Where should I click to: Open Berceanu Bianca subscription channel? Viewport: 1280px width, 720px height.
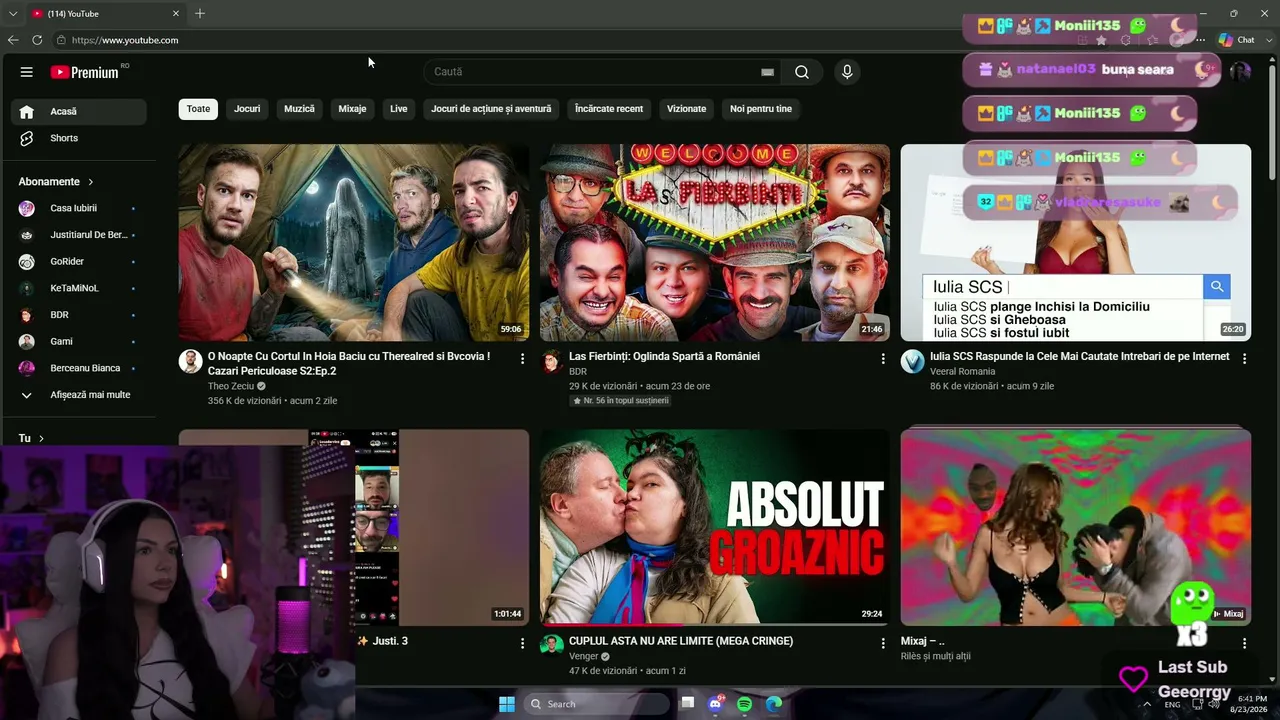[x=78, y=368]
